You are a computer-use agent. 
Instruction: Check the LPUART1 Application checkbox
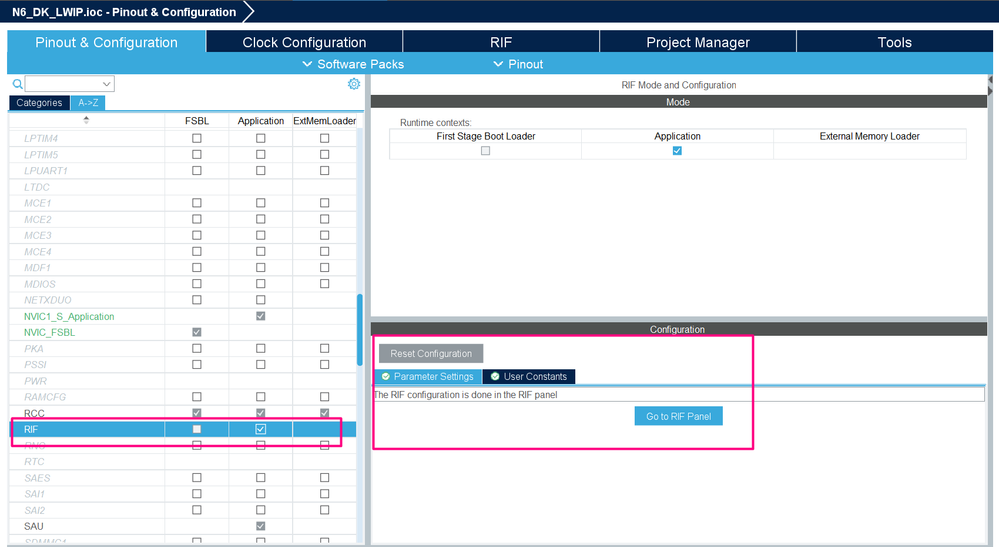point(261,171)
